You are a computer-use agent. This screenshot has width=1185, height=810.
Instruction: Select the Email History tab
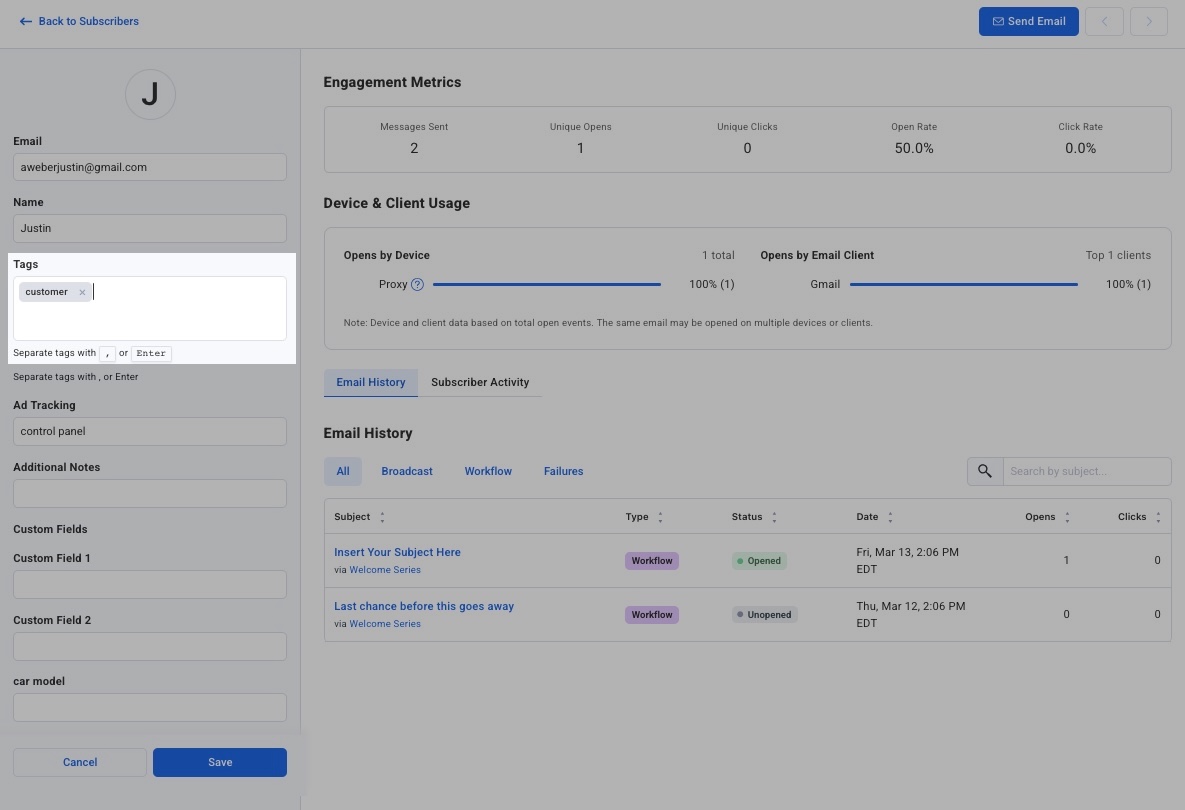[x=371, y=382]
